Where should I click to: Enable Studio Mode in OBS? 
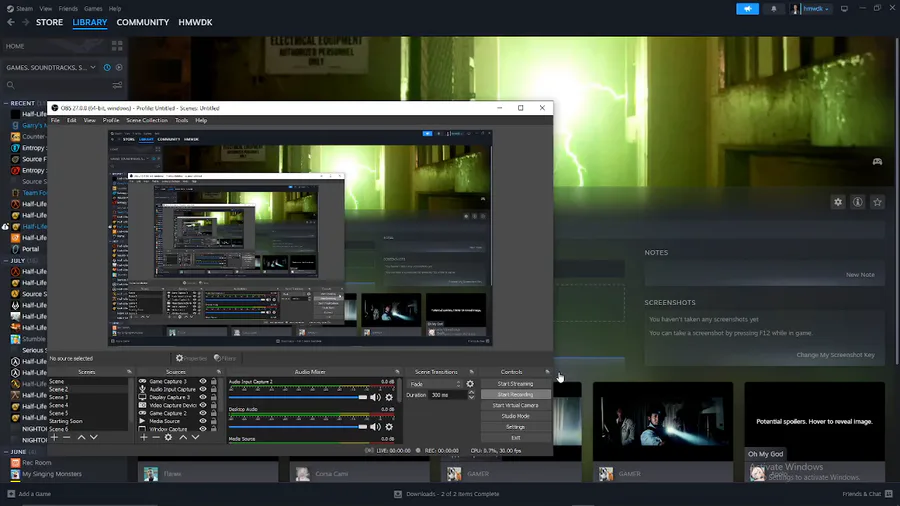coord(515,416)
